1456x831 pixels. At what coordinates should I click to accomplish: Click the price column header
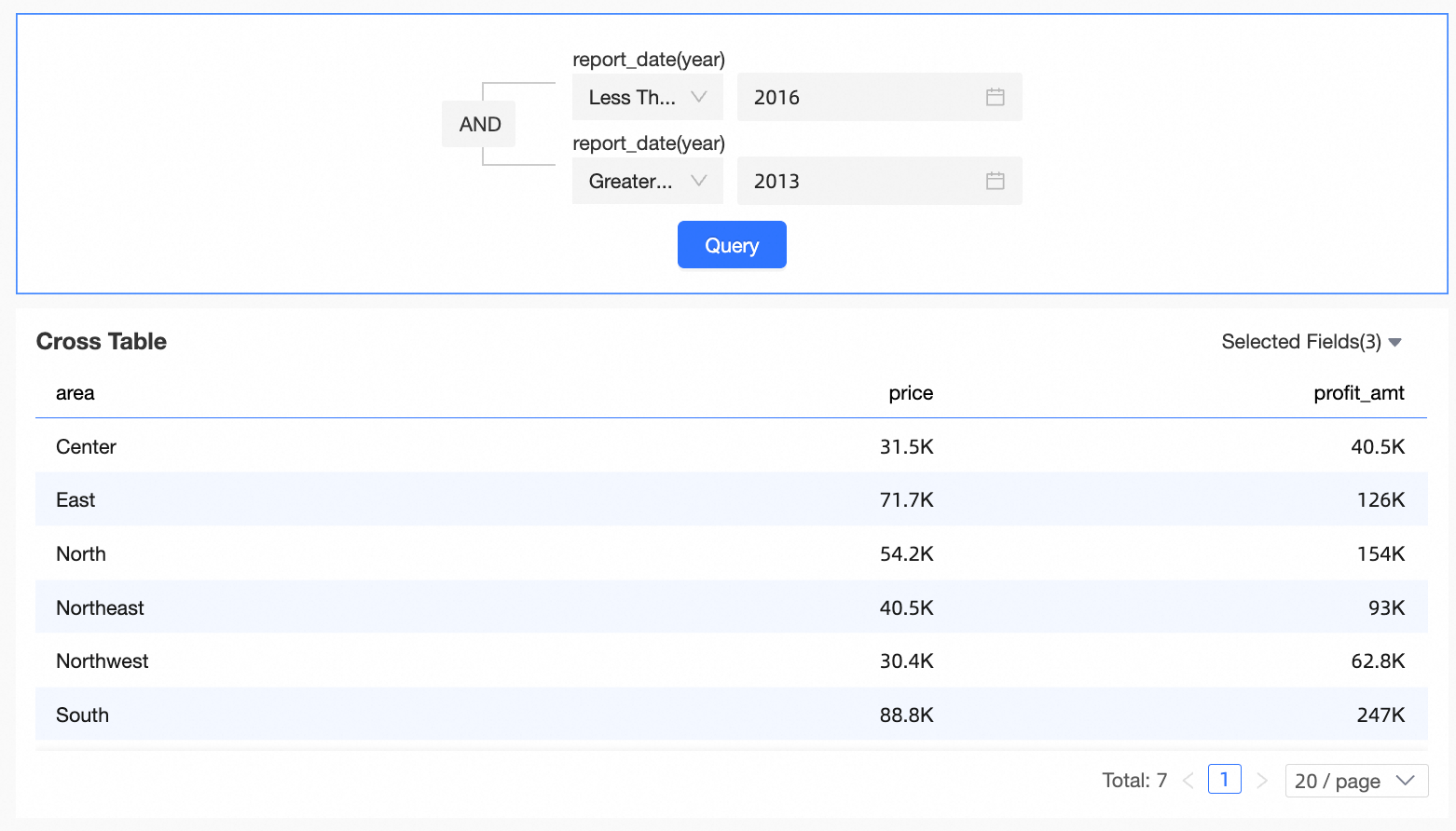[x=910, y=393]
